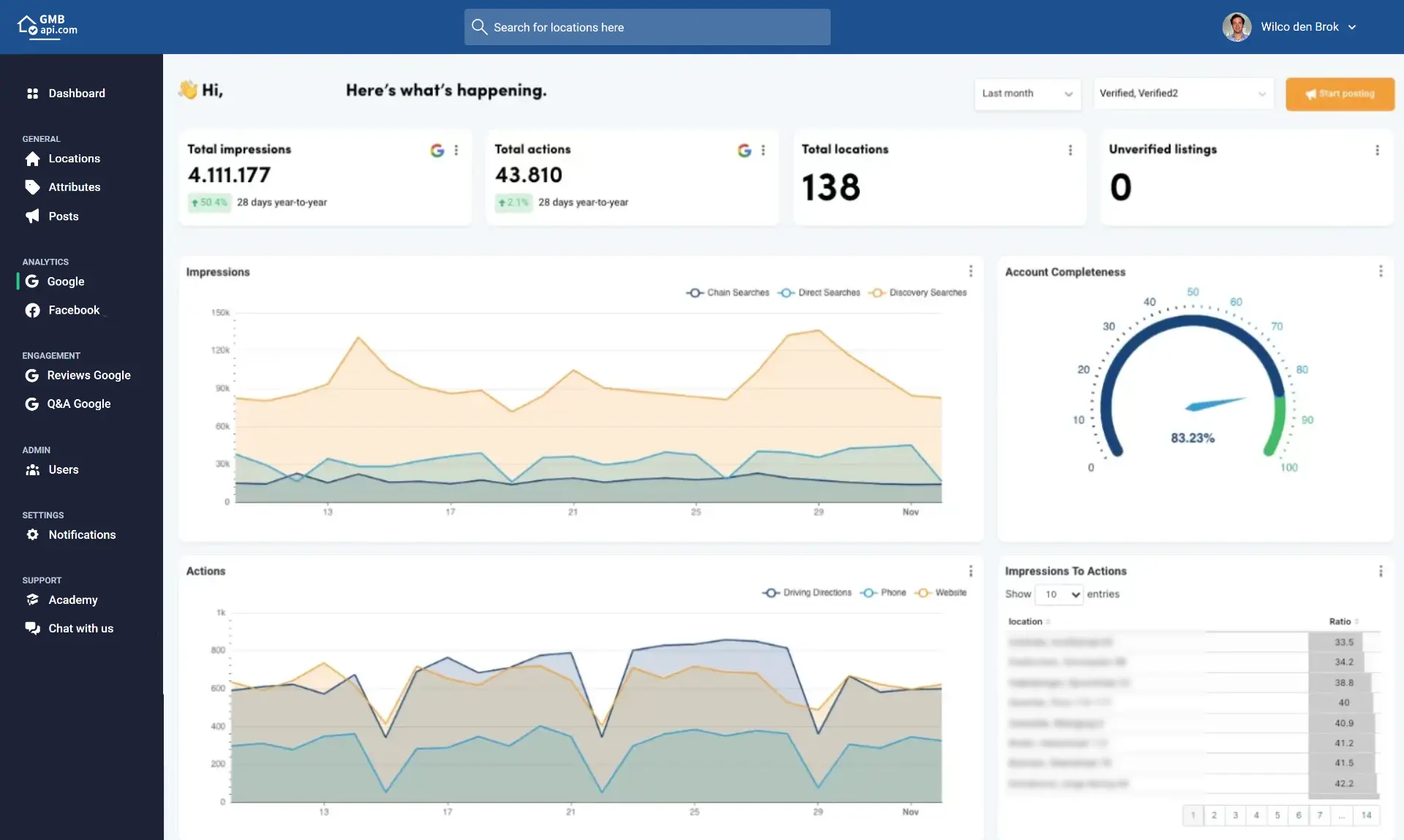The height and width of the screenshot is (840, 1404).
Task: Toggle the Chain Searches legend series
Action: pyautogui.click(x=728, y=292)
